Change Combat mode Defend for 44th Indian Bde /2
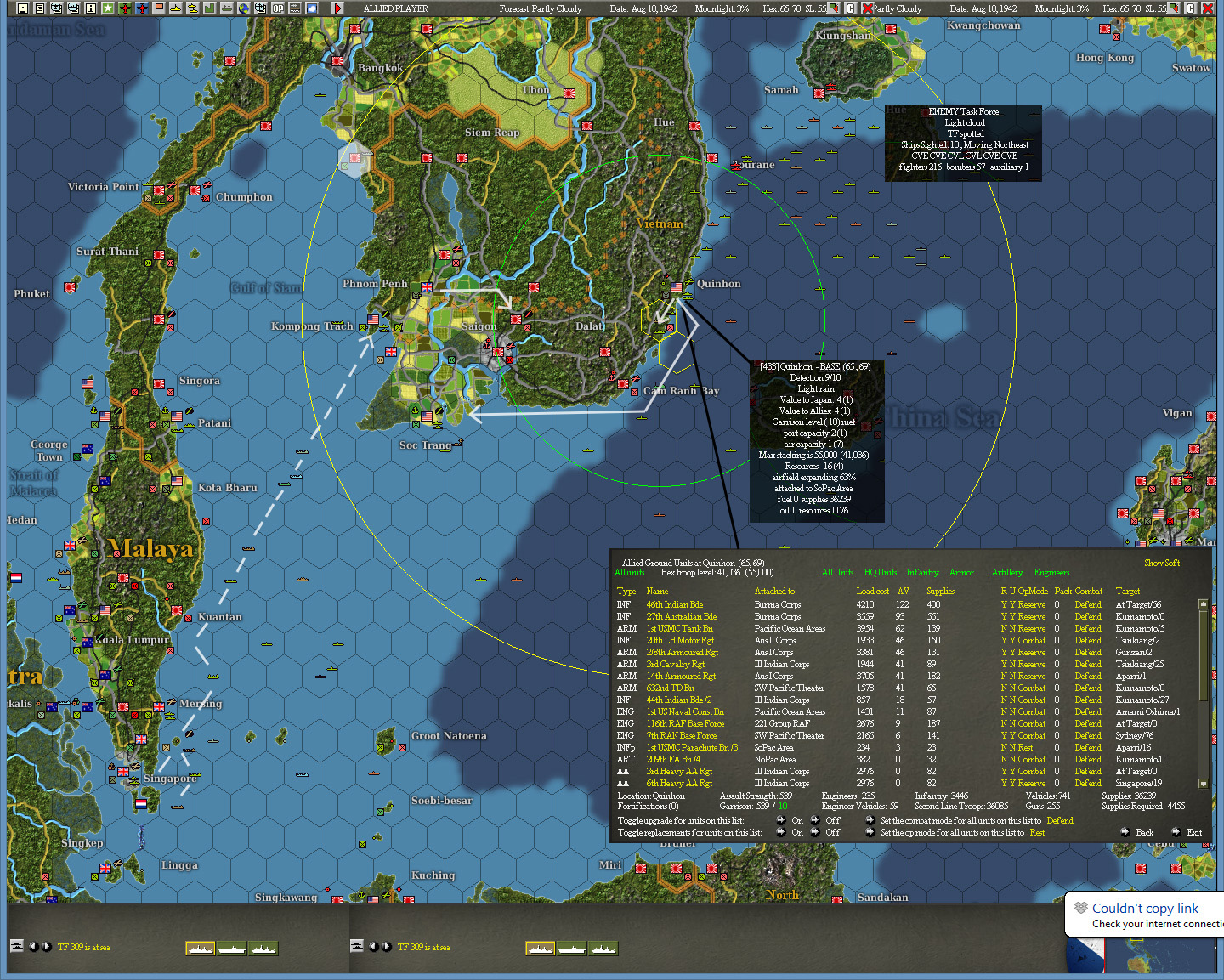This screenshot has width=1224, height=980. click(x=1088, y=700)
